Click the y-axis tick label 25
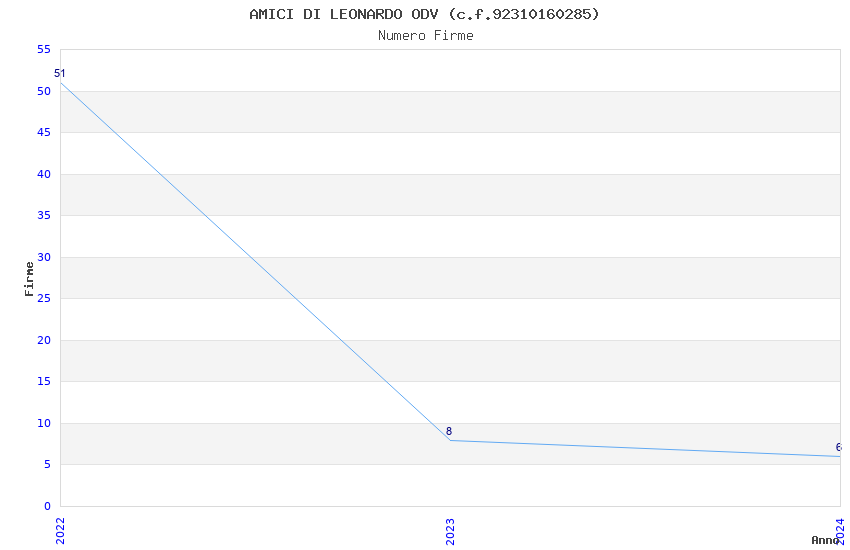The width and height of the screenshot is (850, 550). [x=44, y=298]
